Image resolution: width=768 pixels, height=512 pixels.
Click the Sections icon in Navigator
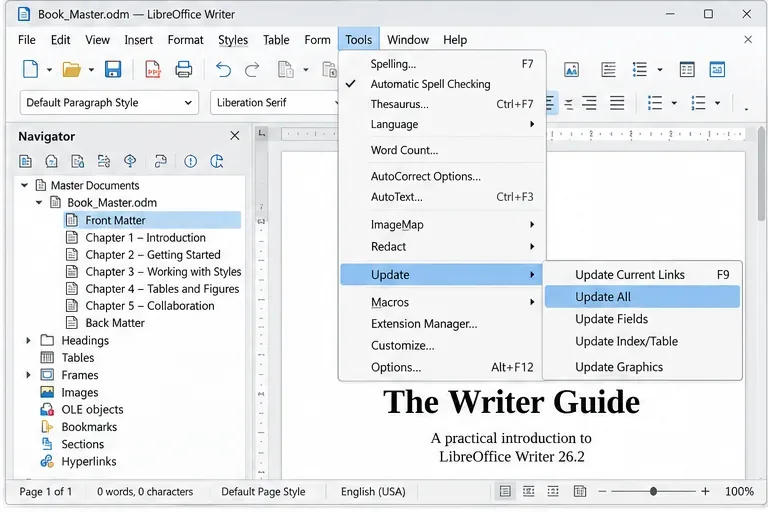(47, 444)
